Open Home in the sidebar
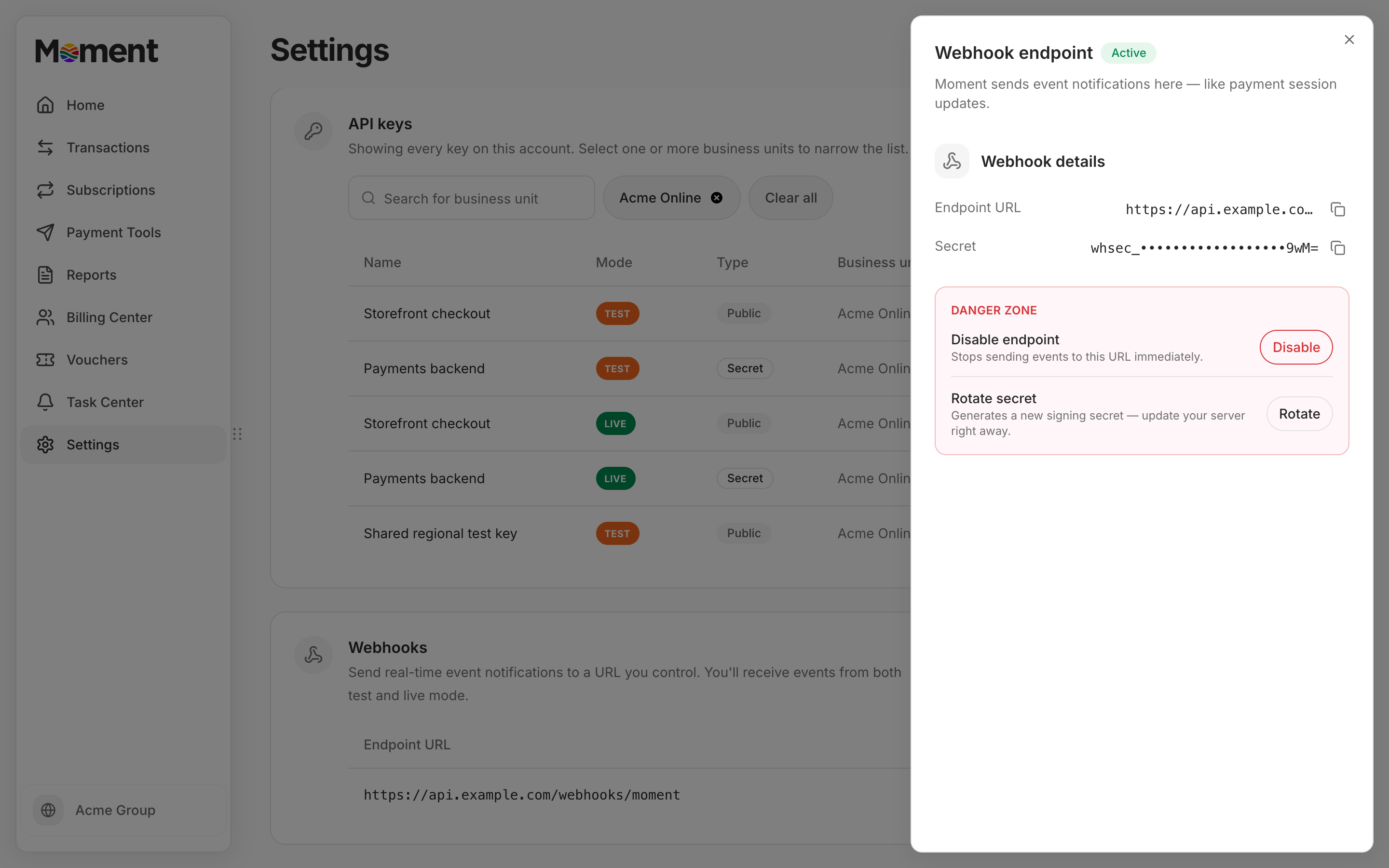The image size is (1389, 868). click(123, 105)
